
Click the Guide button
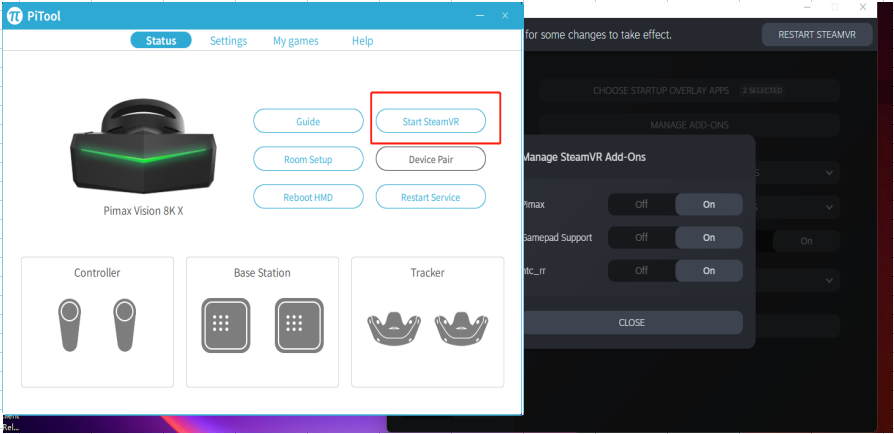pos(308,121)
